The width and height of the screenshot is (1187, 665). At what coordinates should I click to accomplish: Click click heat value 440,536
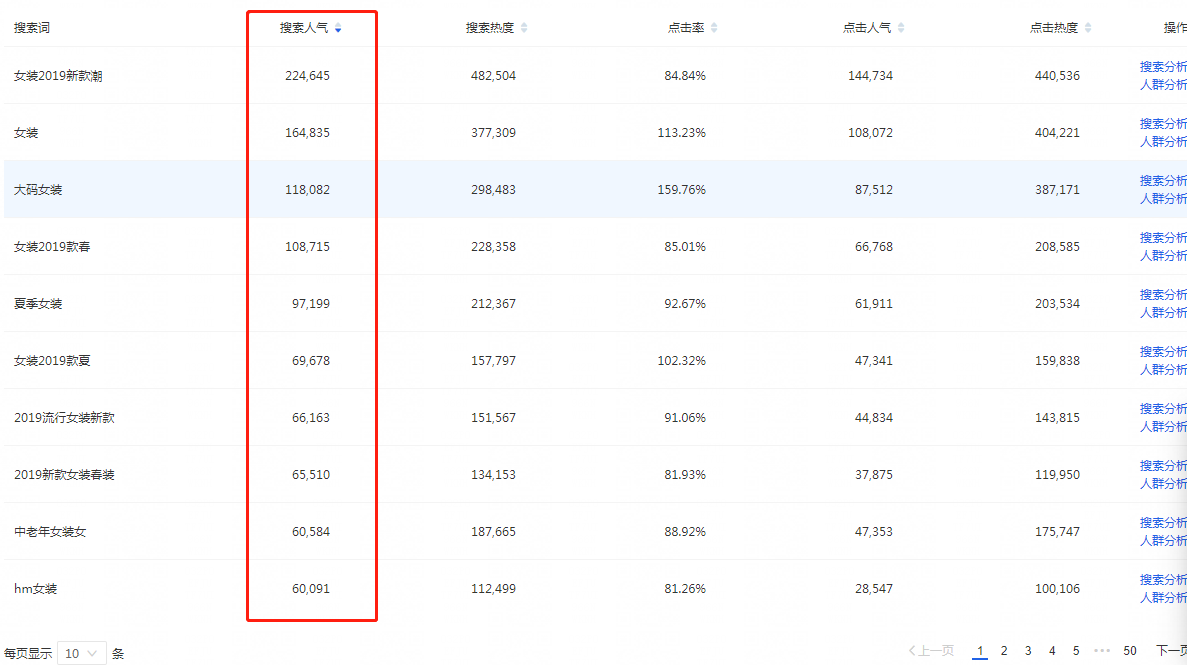[x=1058, y=76]
